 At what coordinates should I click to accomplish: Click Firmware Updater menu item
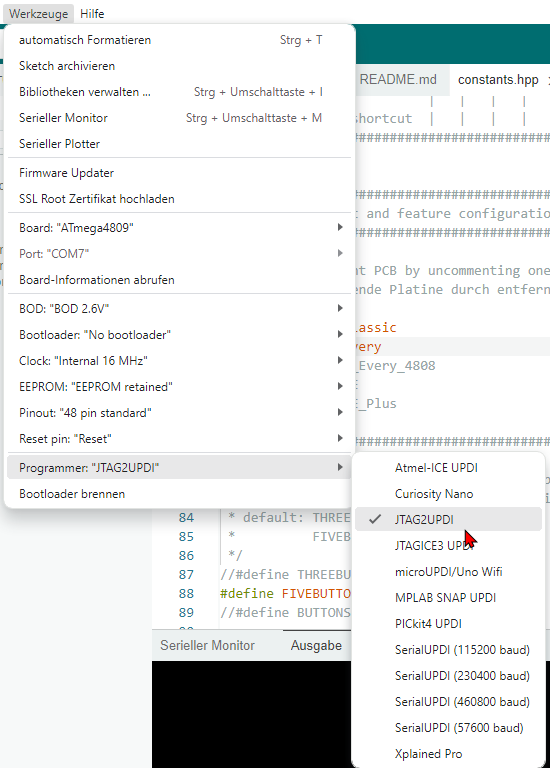(x=179, y=172)
